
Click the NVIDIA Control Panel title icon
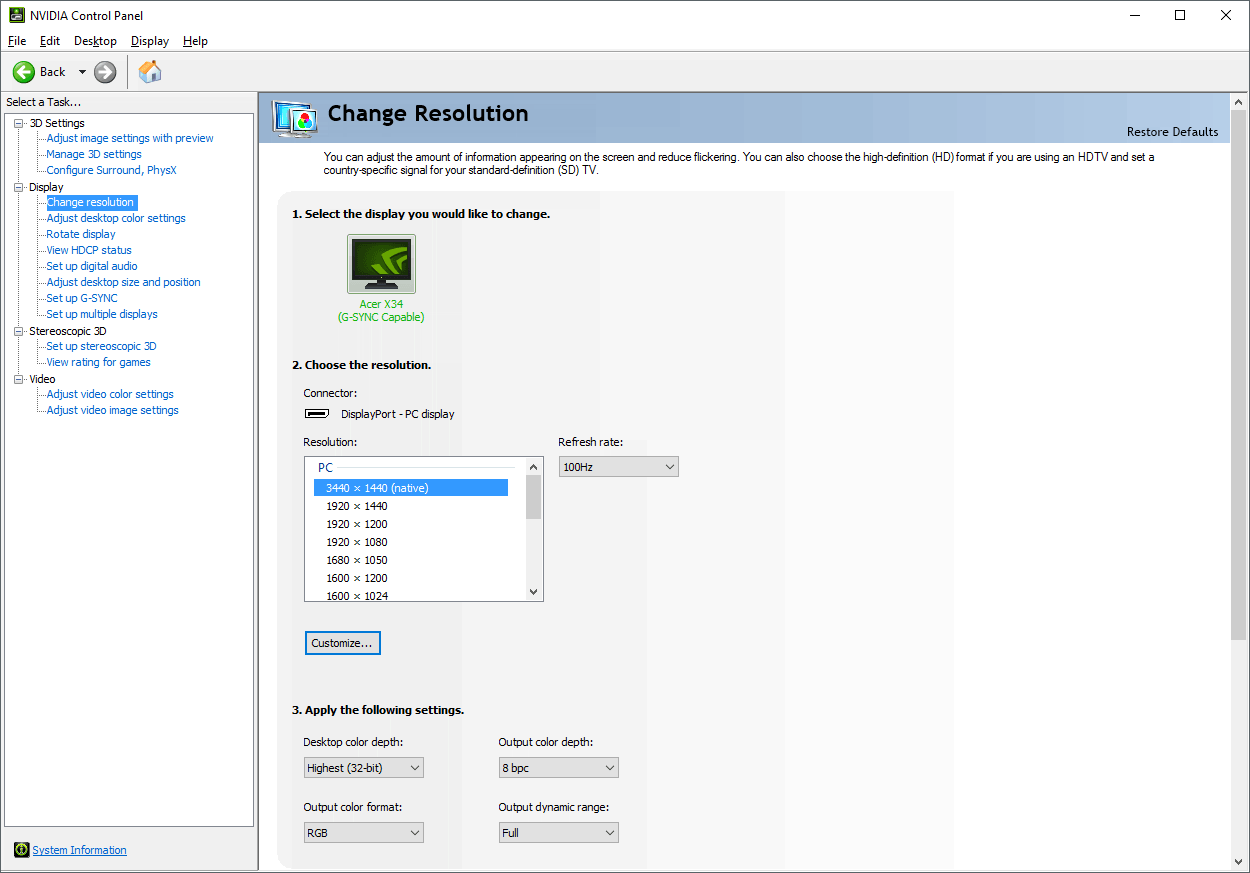[18, 15]
